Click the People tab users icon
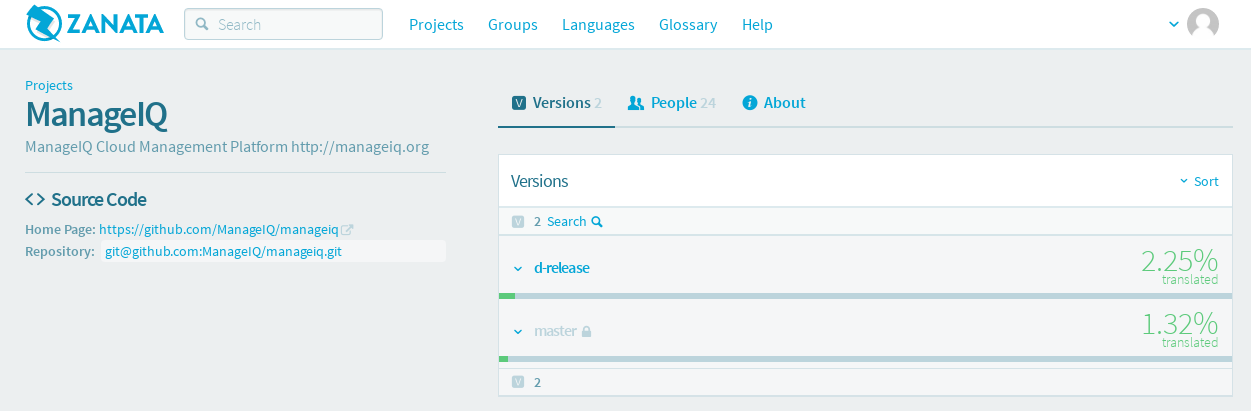The image size is (1251, 411). (635, 103)
